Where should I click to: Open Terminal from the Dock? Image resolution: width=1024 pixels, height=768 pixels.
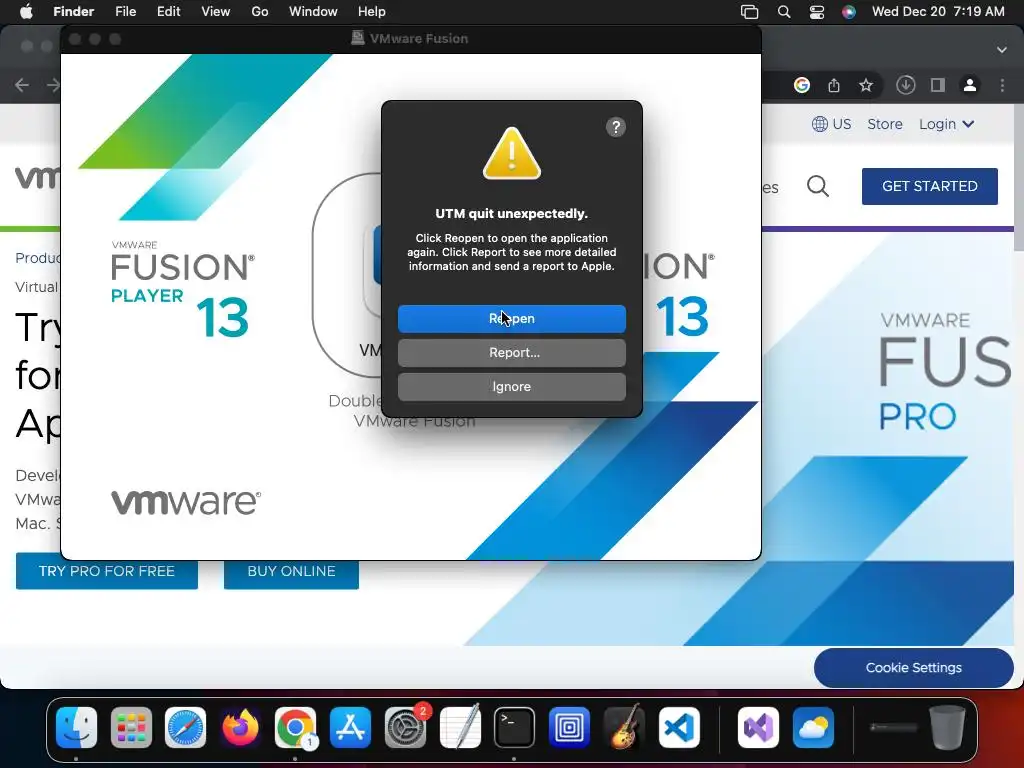coord(514,727)
